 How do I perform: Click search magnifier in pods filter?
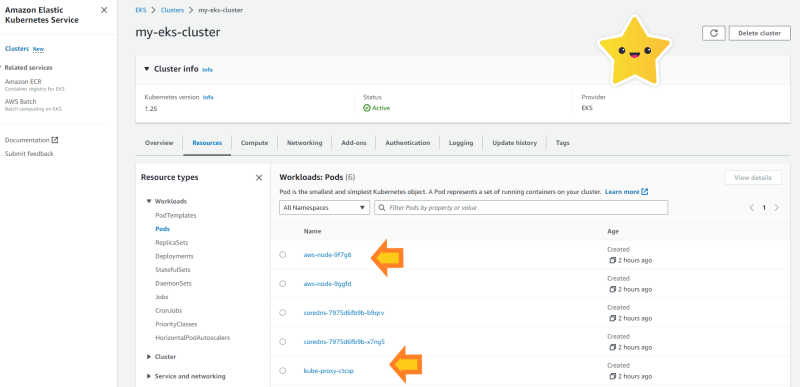pos(382,208)
